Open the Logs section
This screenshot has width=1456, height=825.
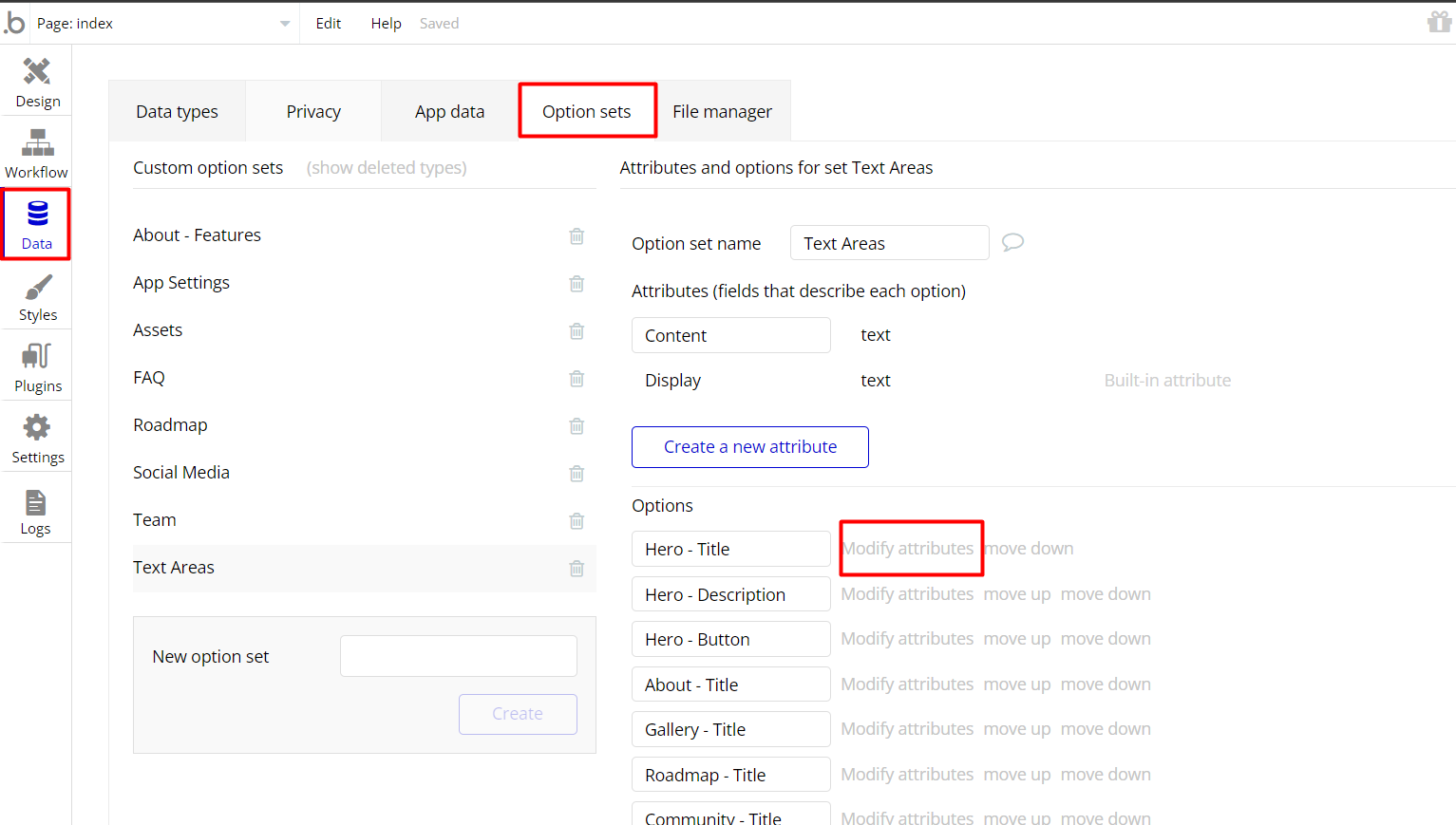tap(36, 511)
